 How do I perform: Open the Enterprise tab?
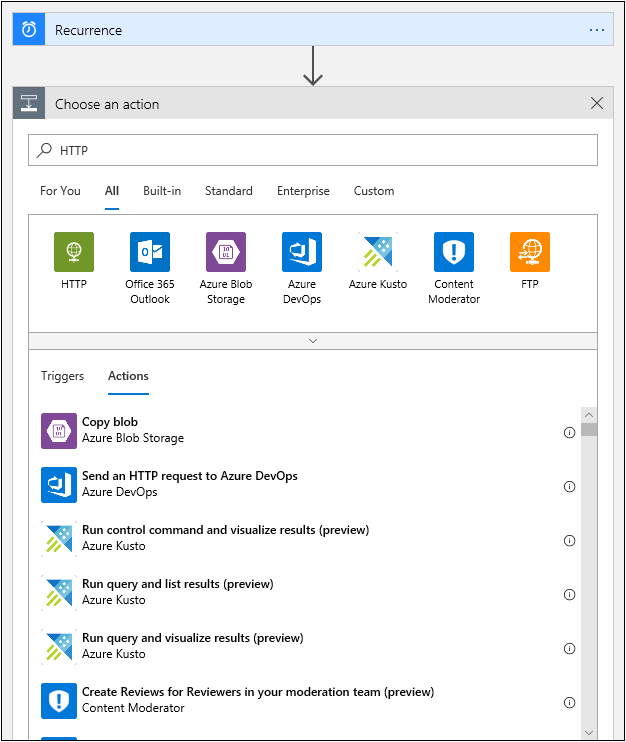(x=303, y=191)
